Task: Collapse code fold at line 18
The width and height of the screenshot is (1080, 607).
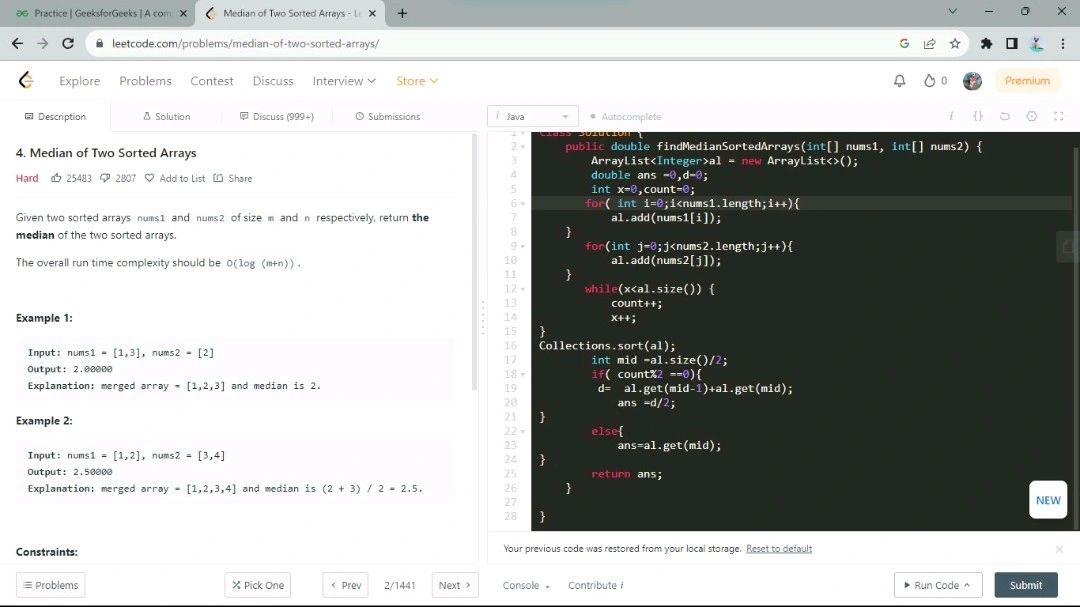Action: [523, 375]
